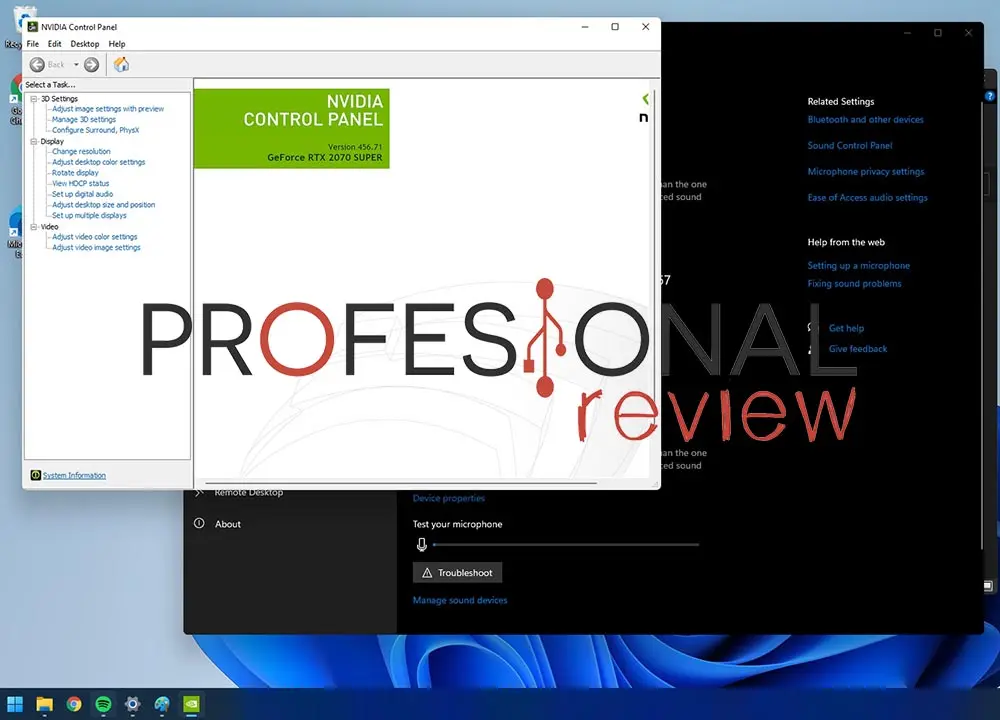Open Fixing sound problems help link
The width and height of the screenshot is (1000, 720).
point(854,283)
